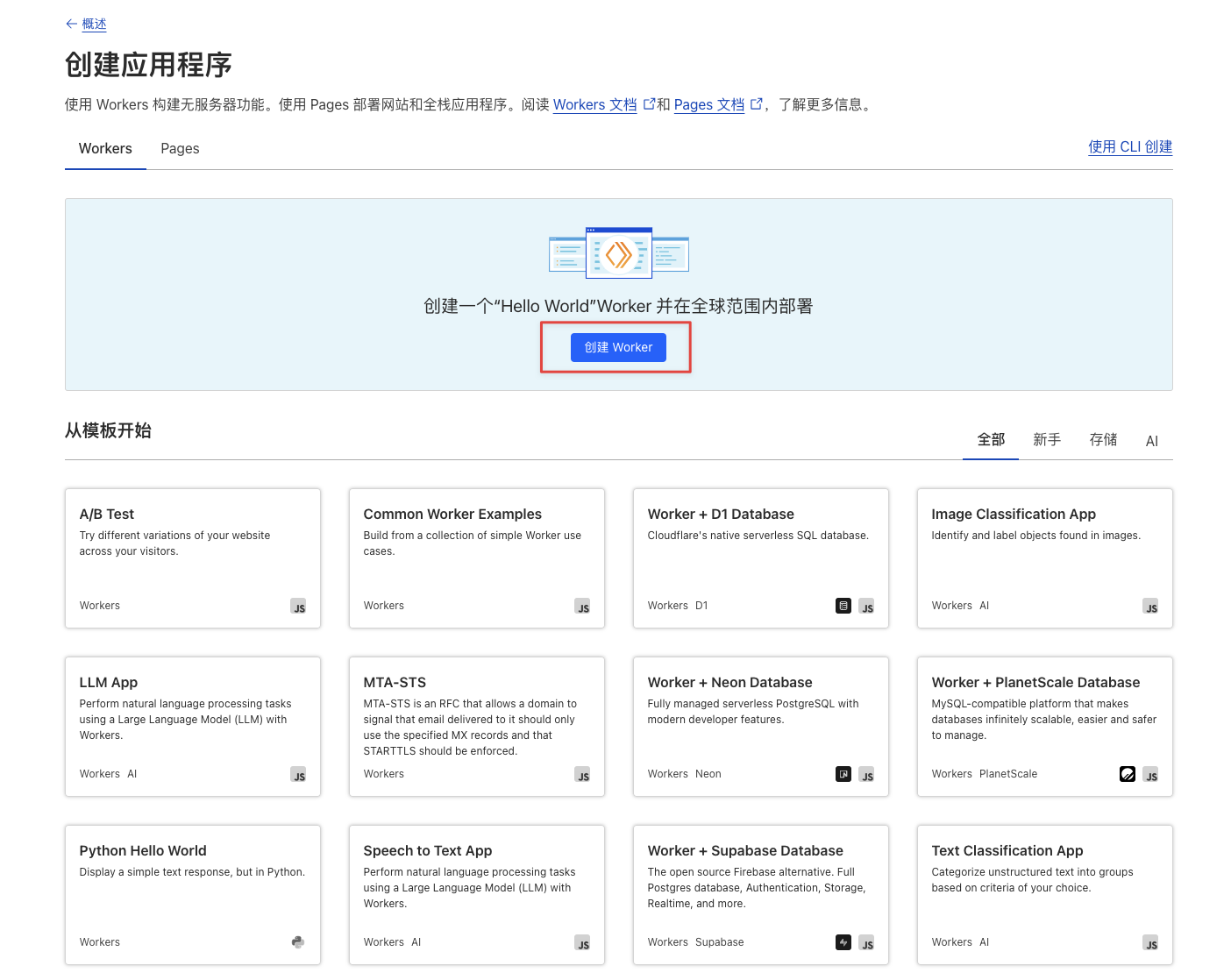Click JS icon on Speech to Text App card
Image resolution: width=1231 pixels, height=980 pixels.
582,942
